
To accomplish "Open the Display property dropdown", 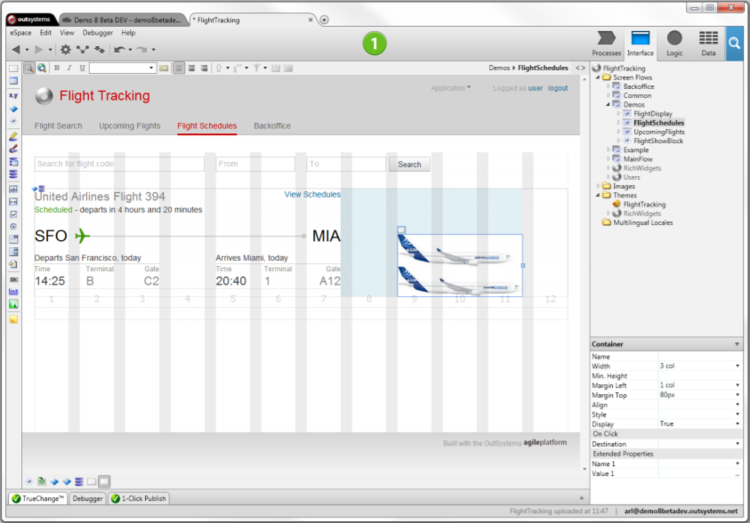I will click(737, 424).
